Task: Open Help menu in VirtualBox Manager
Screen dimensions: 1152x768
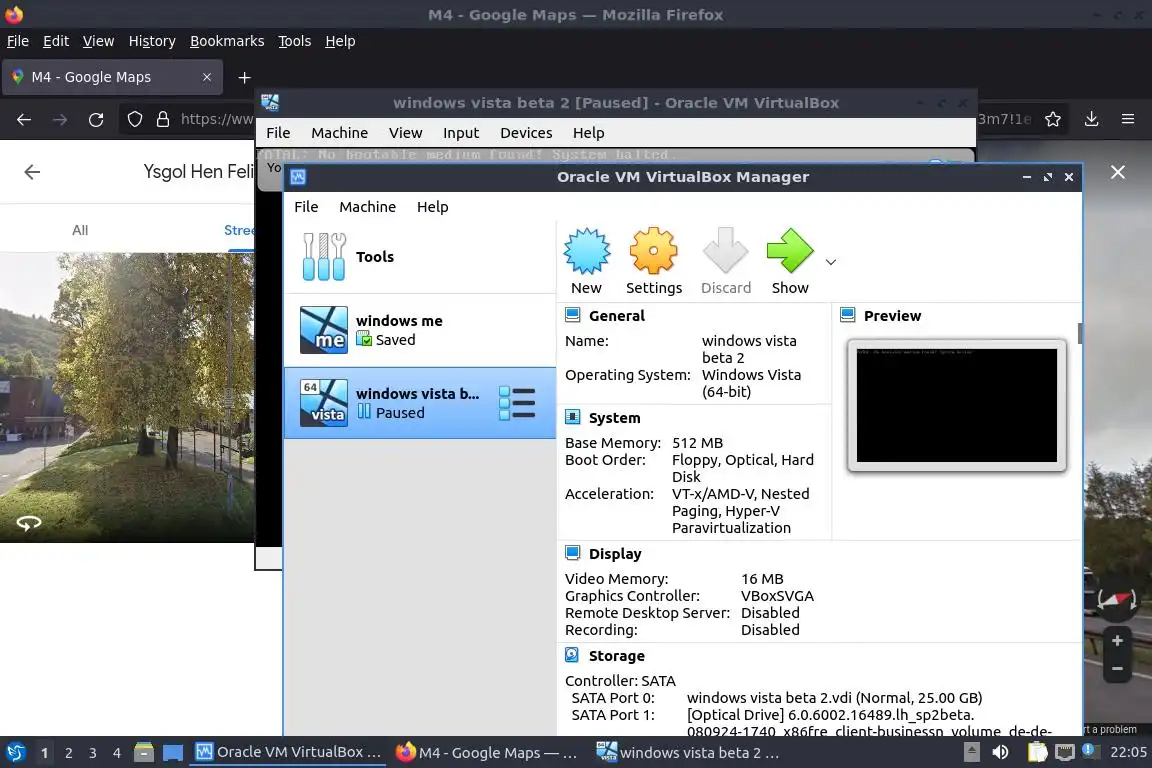Action: coord(432,207)
